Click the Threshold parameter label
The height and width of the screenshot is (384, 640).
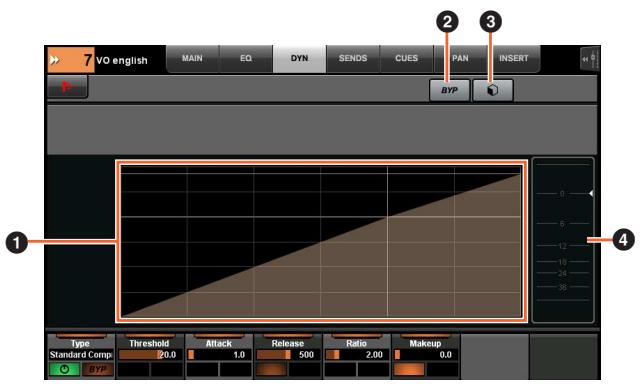(x=149, y=344)
